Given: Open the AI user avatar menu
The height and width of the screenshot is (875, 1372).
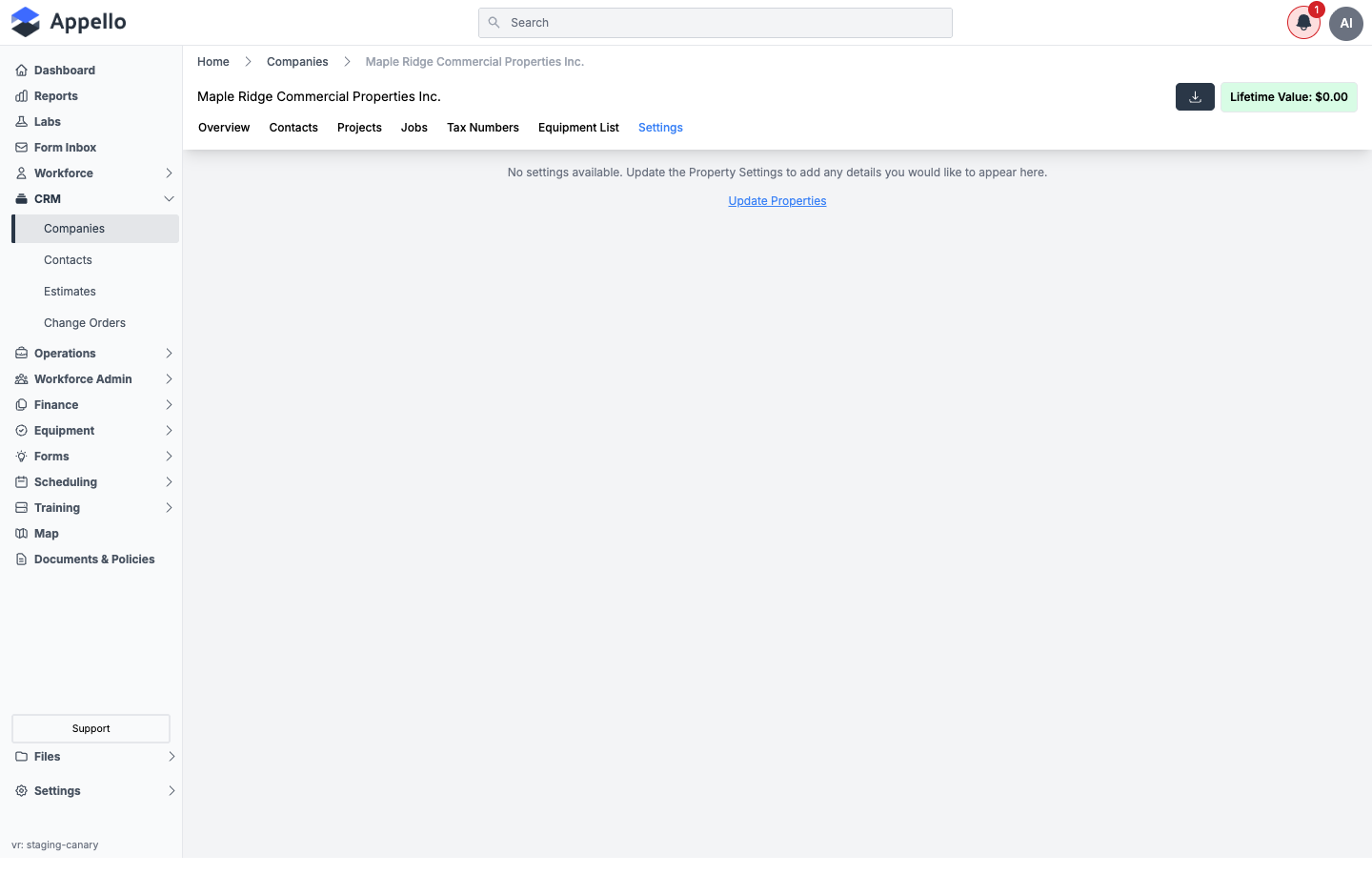Looking at the screenshot, I should [1346, 23].
